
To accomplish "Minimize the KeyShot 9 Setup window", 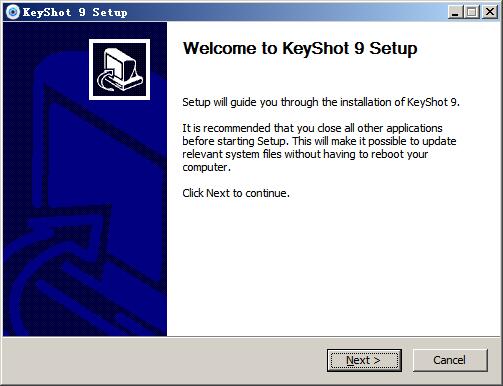I will 455,12.
